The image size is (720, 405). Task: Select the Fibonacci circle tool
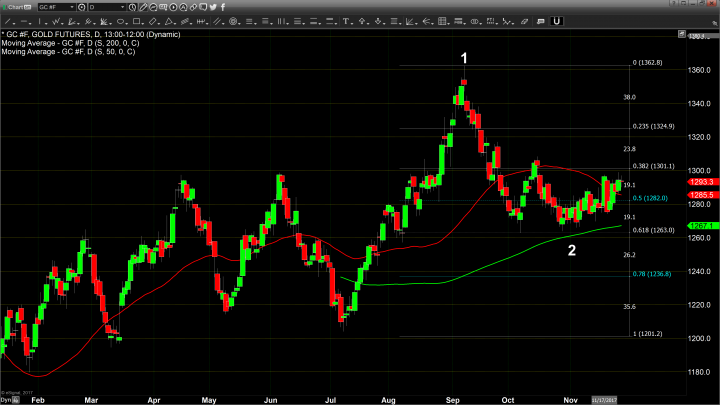click(233, 22)
